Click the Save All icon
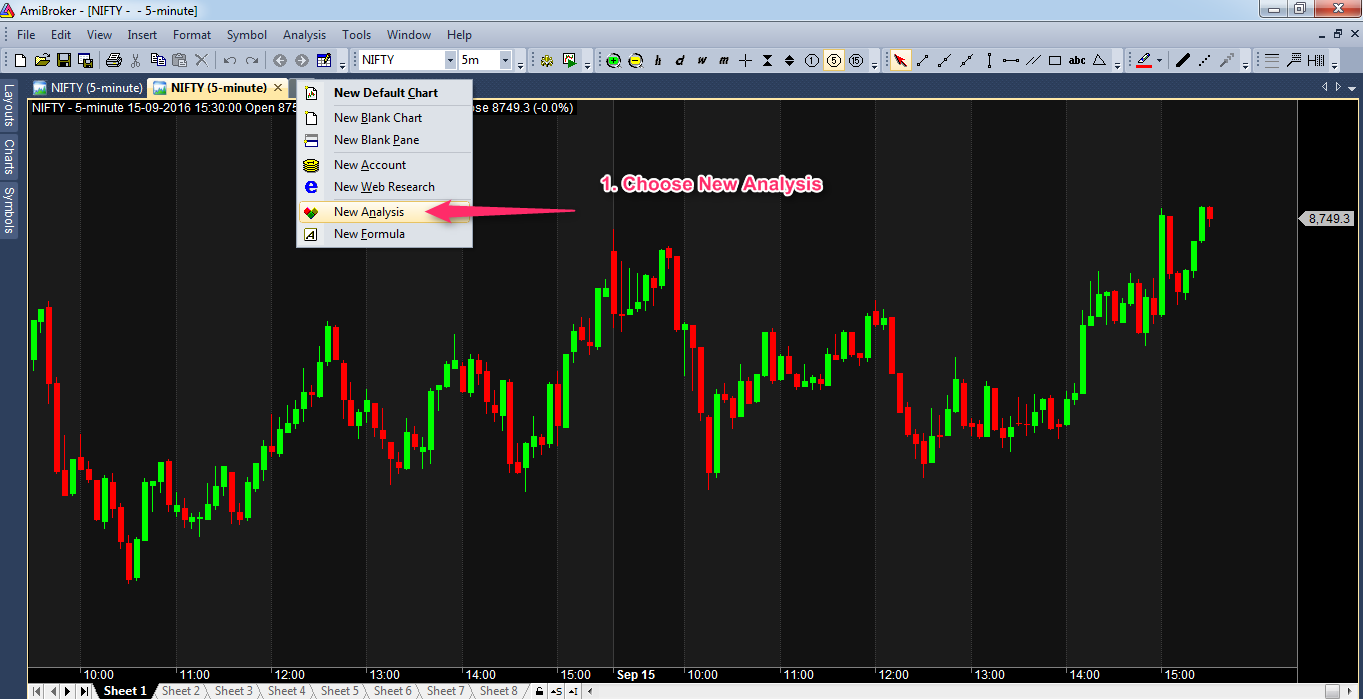Image resolution: width=1363 pixels, height=699 pixels. [x=85, y=60]
